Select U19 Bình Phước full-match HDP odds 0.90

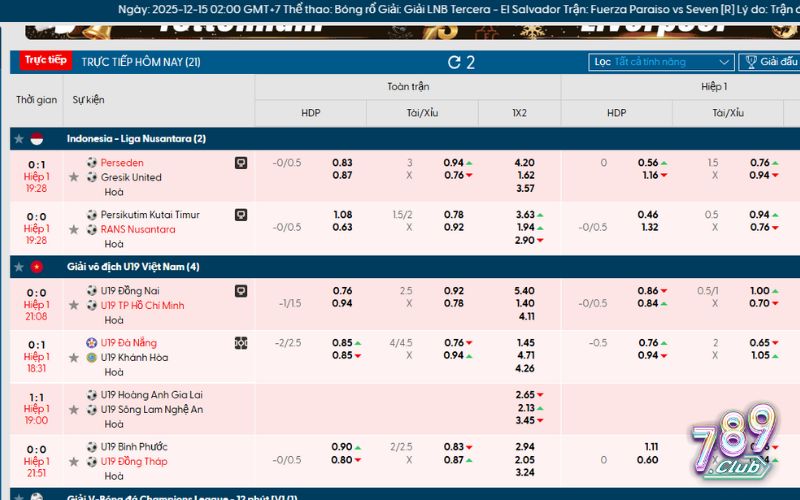click(342, 446)
